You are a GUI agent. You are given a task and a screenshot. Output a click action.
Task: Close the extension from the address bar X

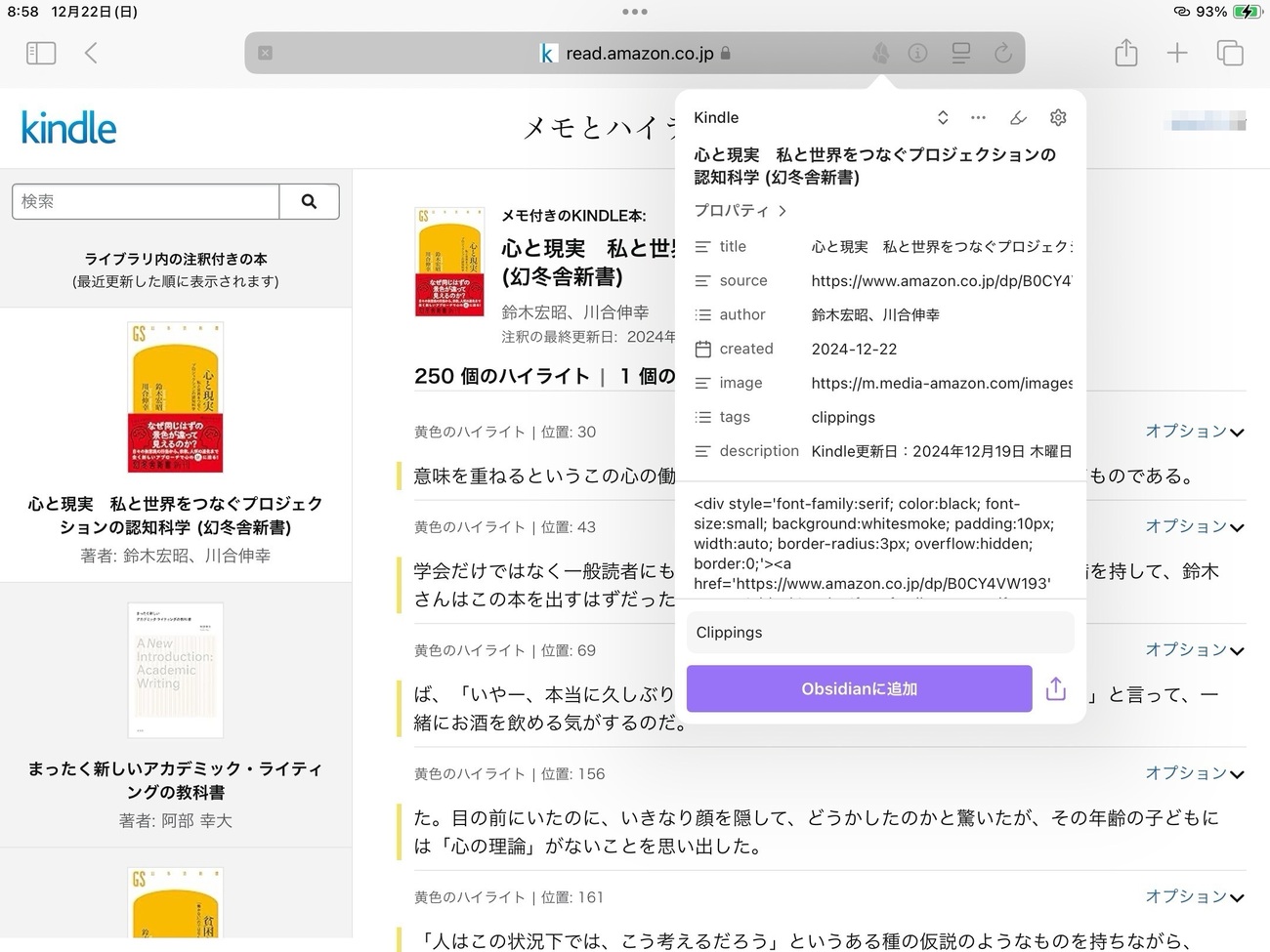pos(265,53)
